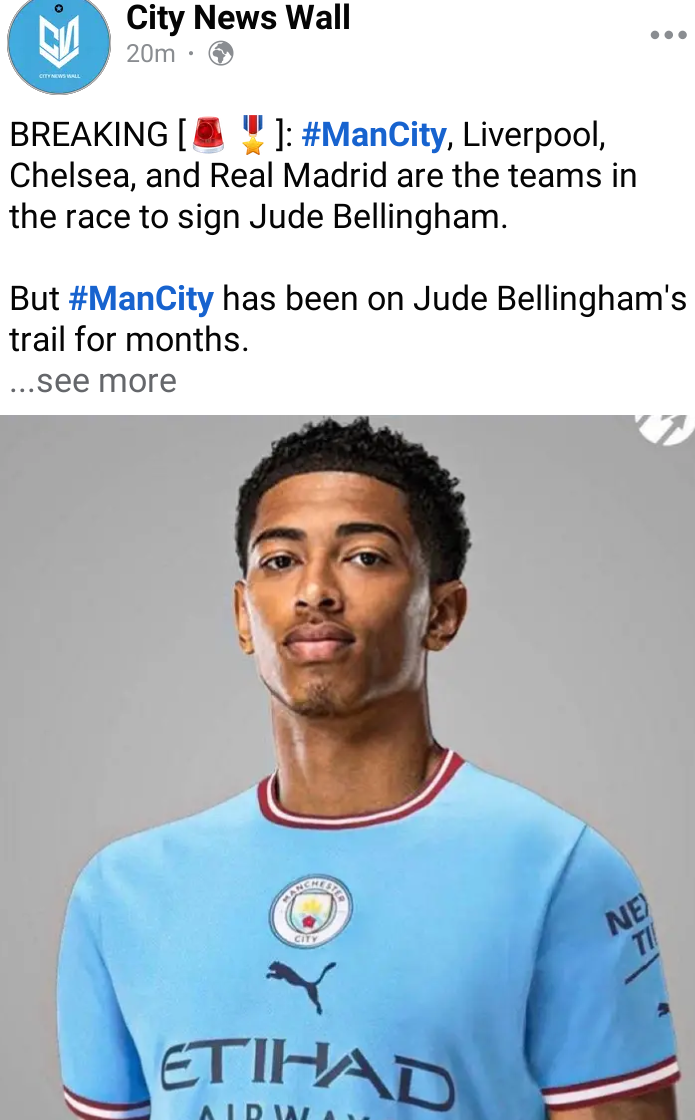Open first #ManCity hashtag after BREAKING

pos(374,135)
